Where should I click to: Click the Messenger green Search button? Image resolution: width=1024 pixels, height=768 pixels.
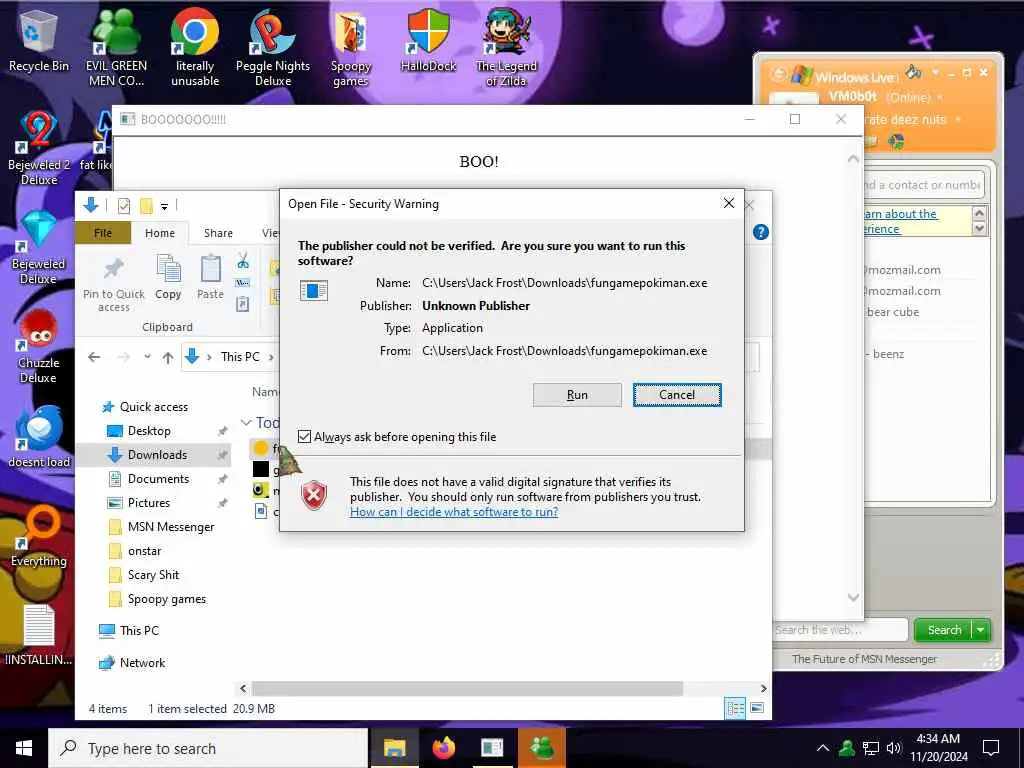point(944,630)
